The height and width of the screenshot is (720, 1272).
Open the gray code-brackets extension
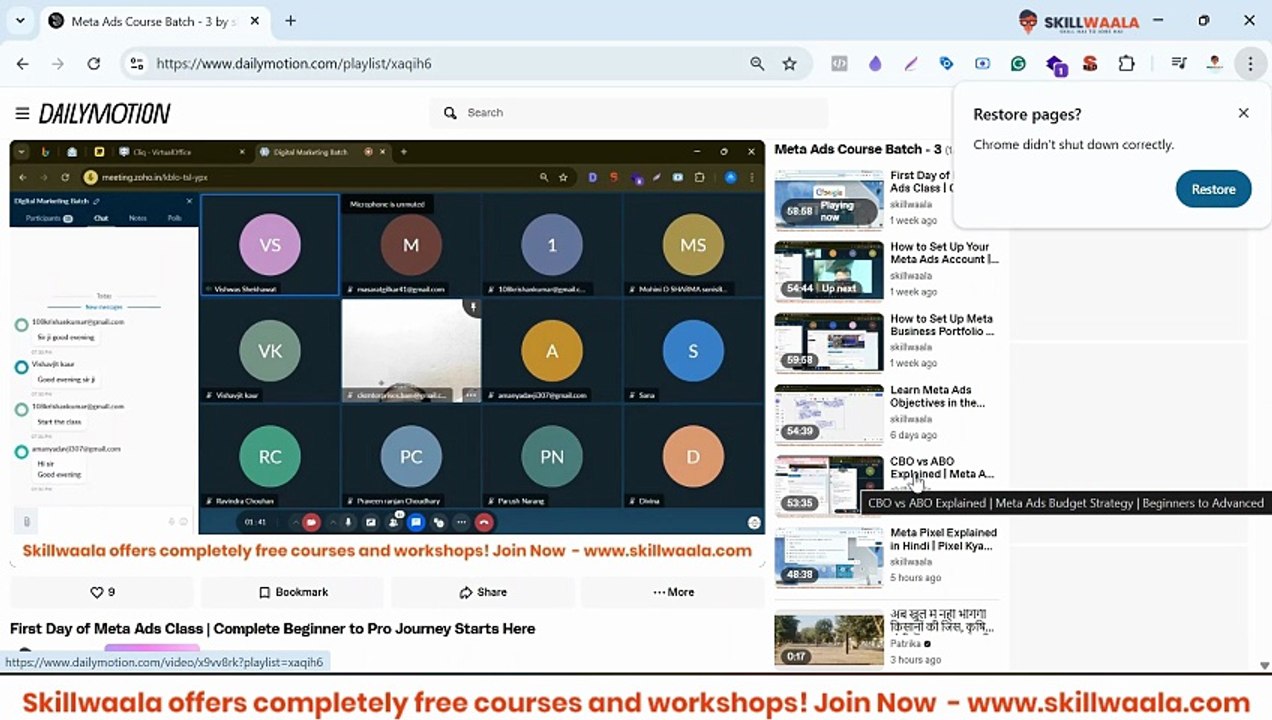(839, 63)
